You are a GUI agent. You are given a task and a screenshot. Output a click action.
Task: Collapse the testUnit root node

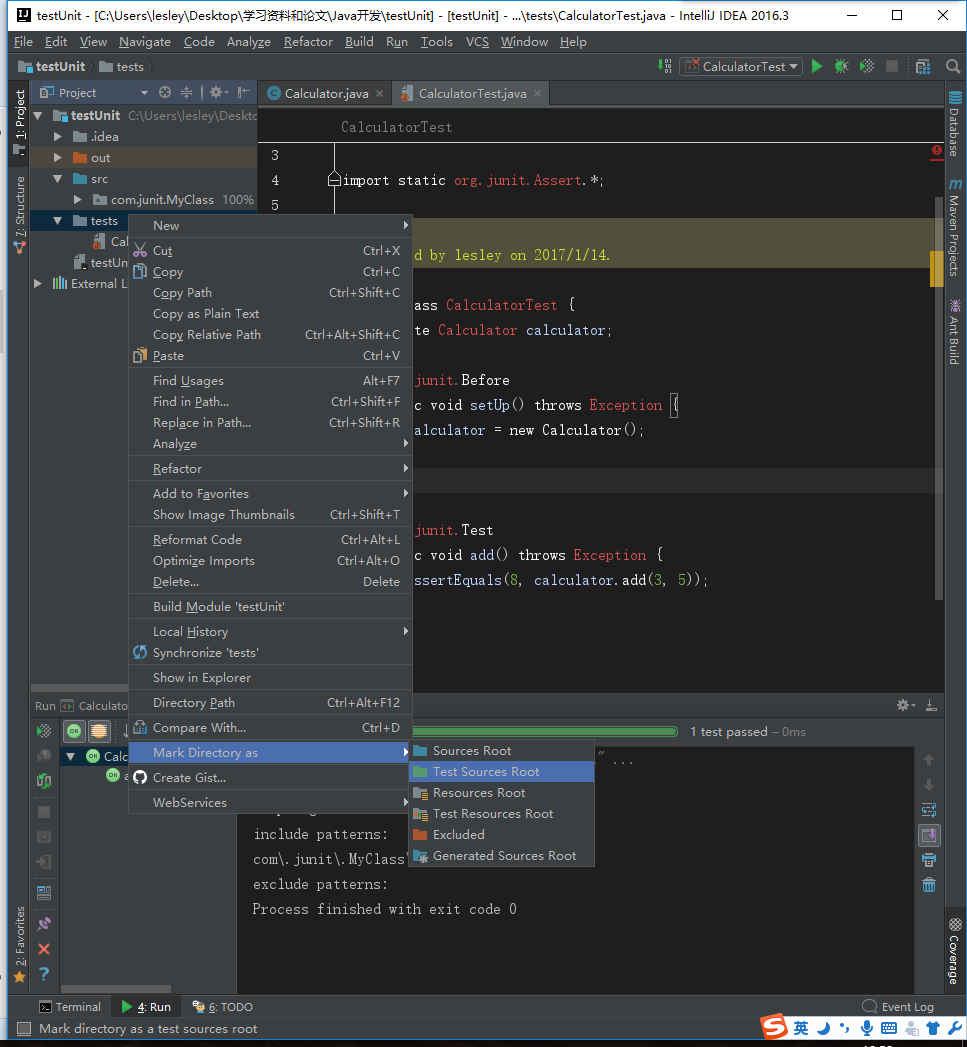coord(38,116)
